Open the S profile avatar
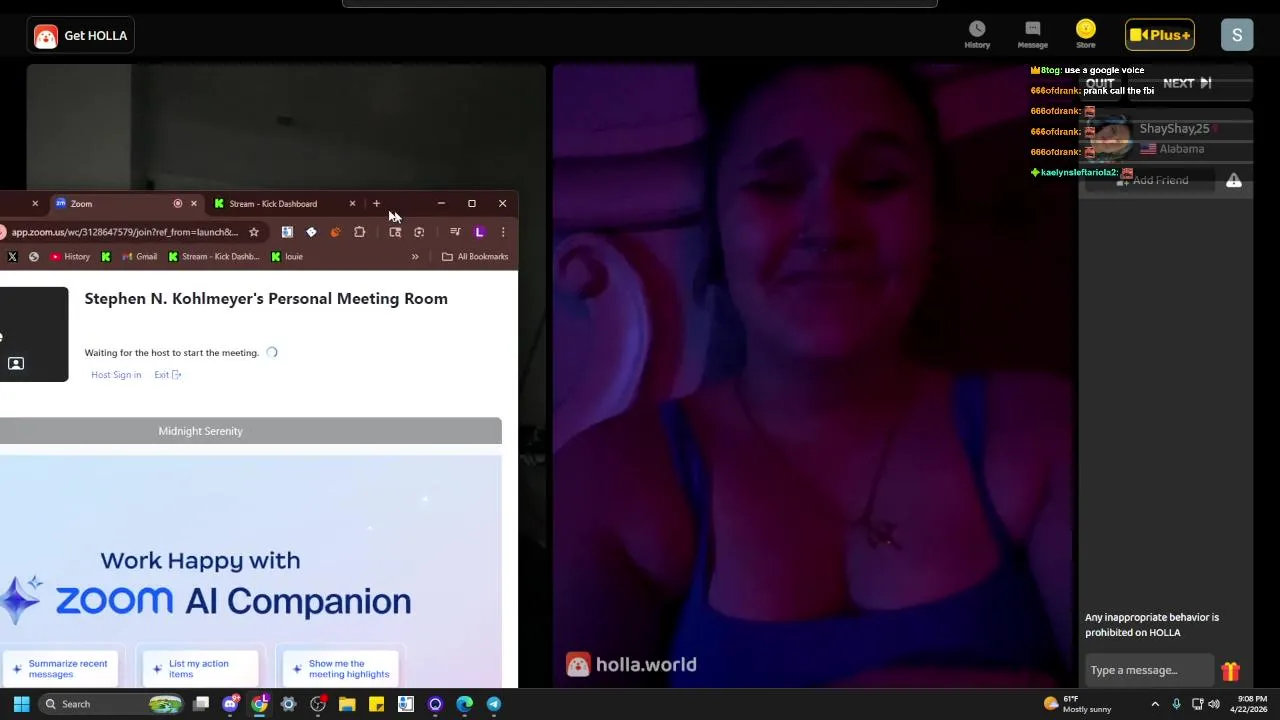1280x720 pixels. tap(1237, 35)
